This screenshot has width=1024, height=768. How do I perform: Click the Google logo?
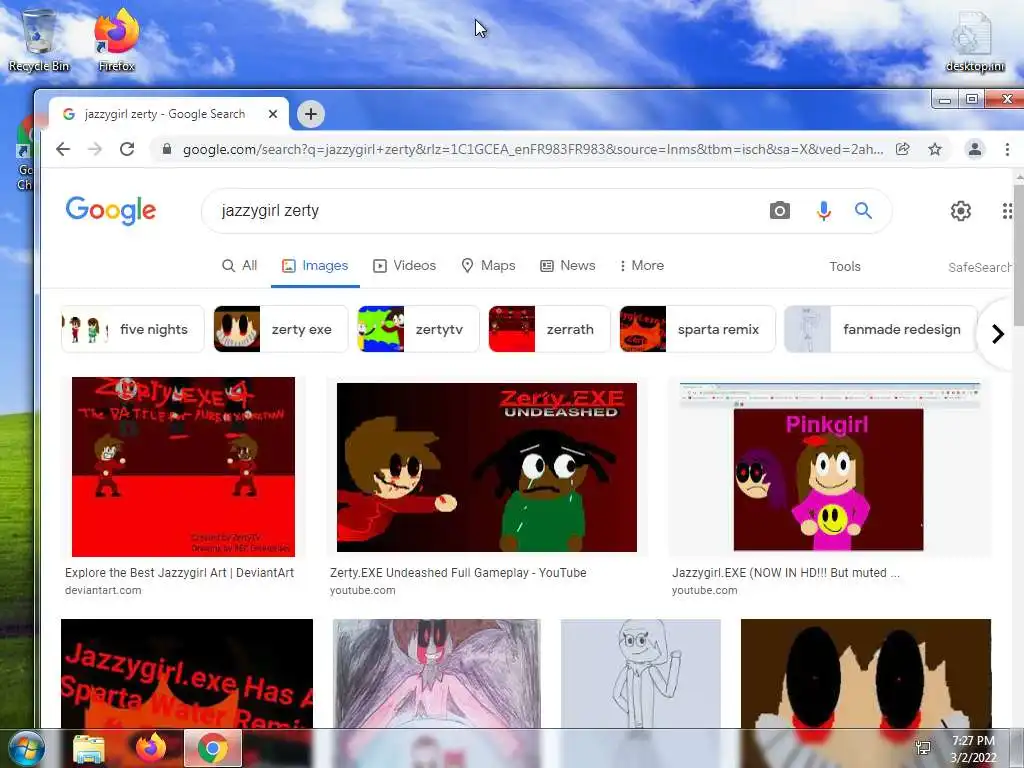[x=110, y=210]
